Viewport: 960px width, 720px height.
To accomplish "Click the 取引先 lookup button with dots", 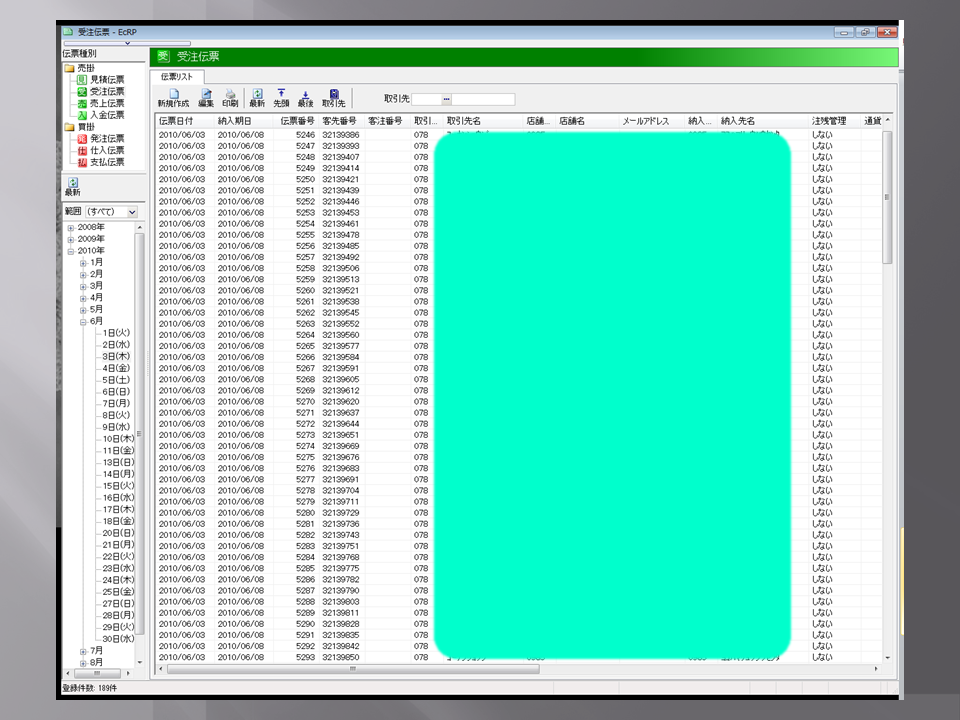I will click(x=446, y=99).
